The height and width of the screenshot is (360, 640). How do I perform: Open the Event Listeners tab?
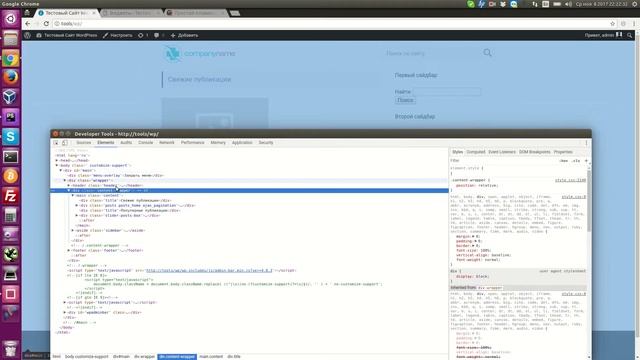(502, 152)
